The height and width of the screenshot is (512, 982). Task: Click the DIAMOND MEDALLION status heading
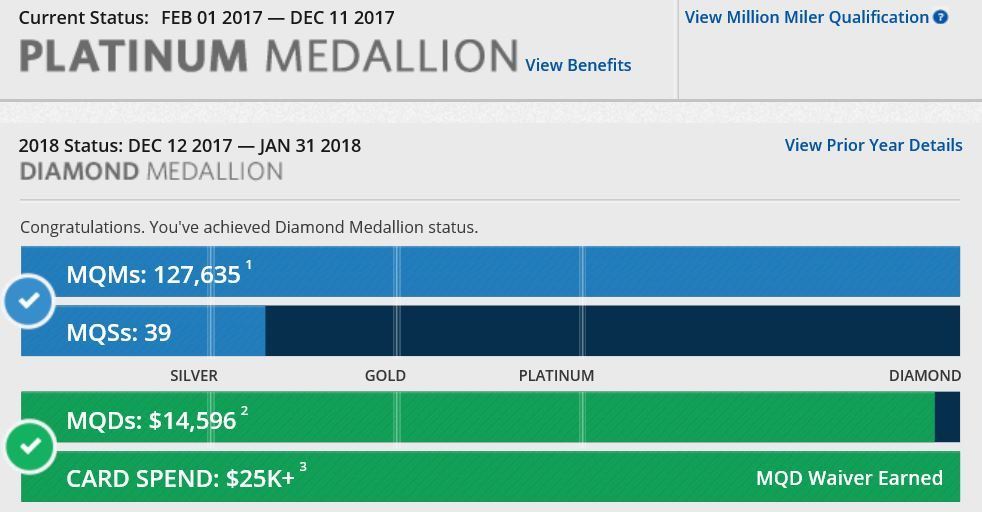pyautogui.click(x=151, y=172)
